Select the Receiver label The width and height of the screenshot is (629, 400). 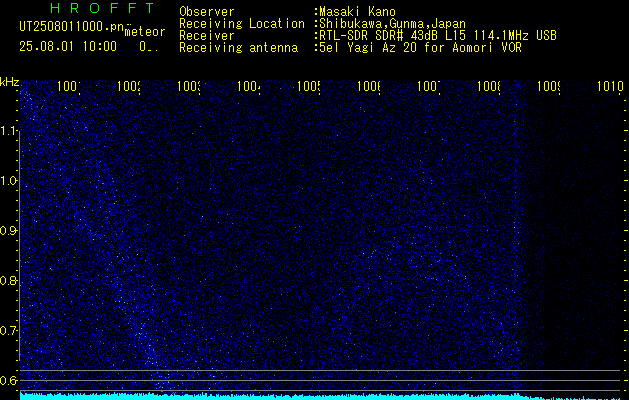pos(207,36)
